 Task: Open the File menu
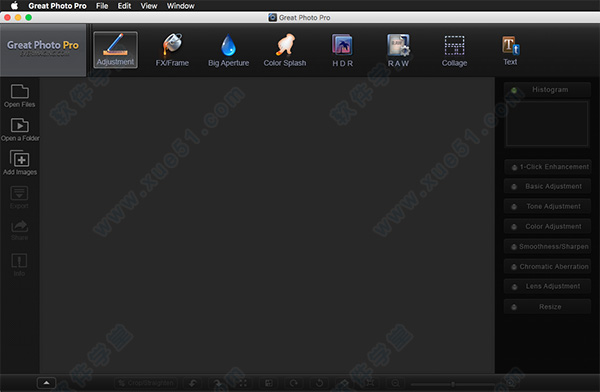coord(102,6)
